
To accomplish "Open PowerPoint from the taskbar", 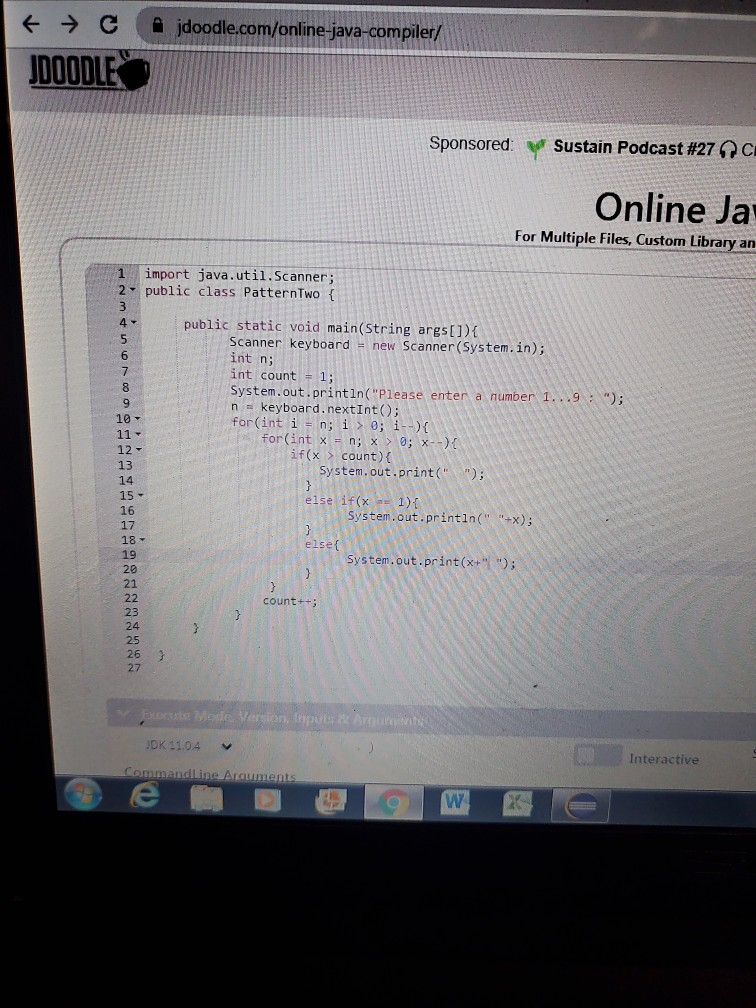I will tap(330, 801).
